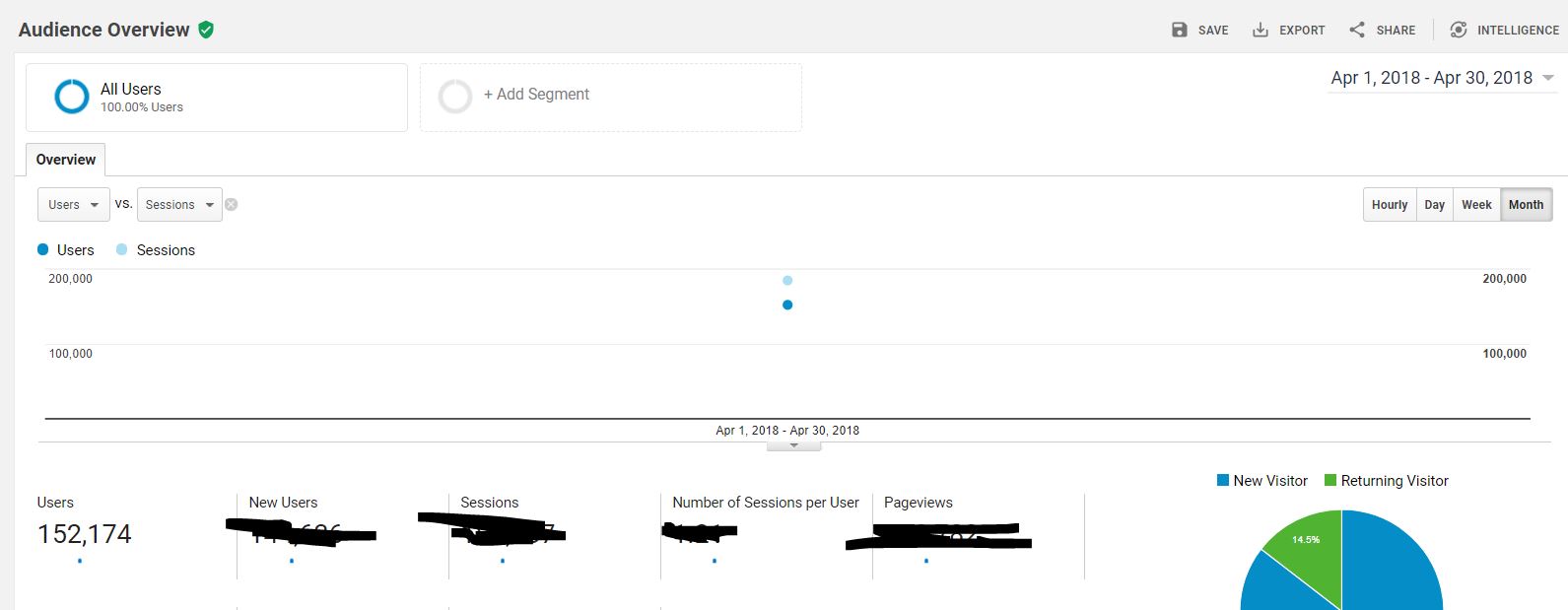Click the New Visitor legend text
Image resolution: width=1568 pixels, height=610 pixels.
[x=1270, y=481]
